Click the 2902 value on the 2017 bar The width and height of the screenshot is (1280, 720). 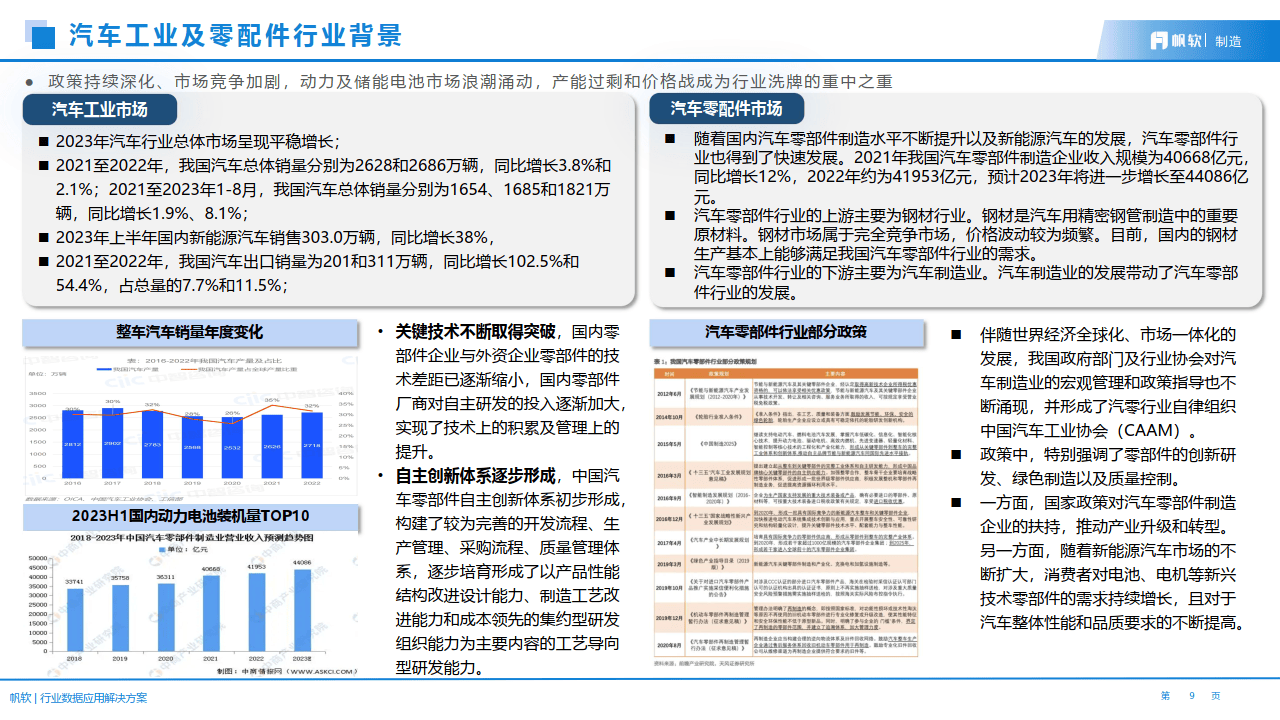[113, 443]
